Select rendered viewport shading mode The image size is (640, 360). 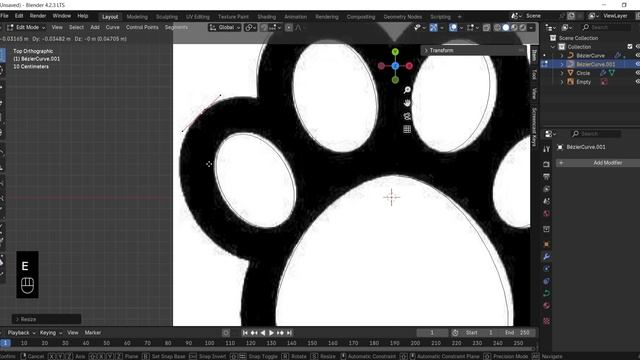point(522,27)
